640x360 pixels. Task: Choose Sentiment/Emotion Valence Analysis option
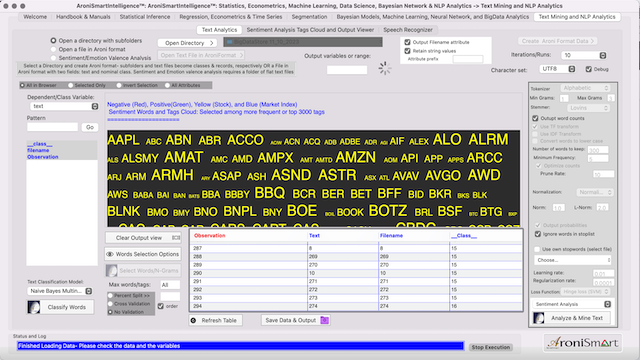coord(53,58)
